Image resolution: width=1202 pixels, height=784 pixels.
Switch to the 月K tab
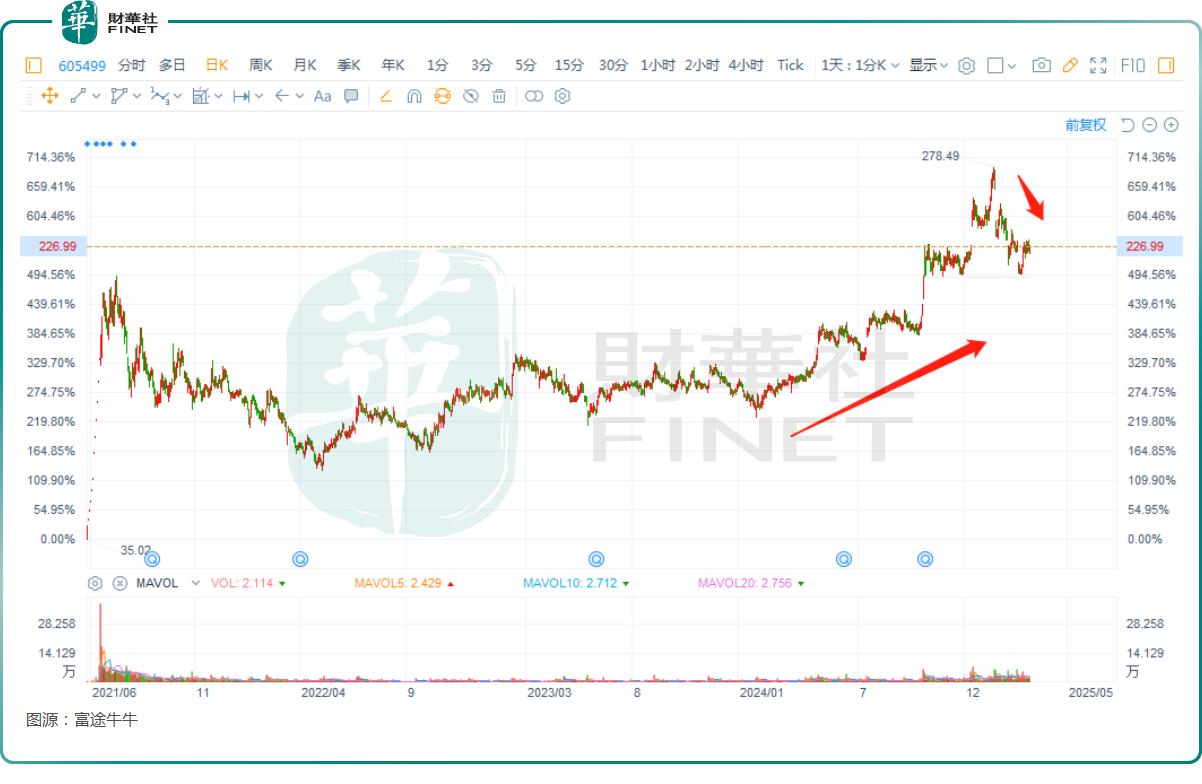(305, 65)
